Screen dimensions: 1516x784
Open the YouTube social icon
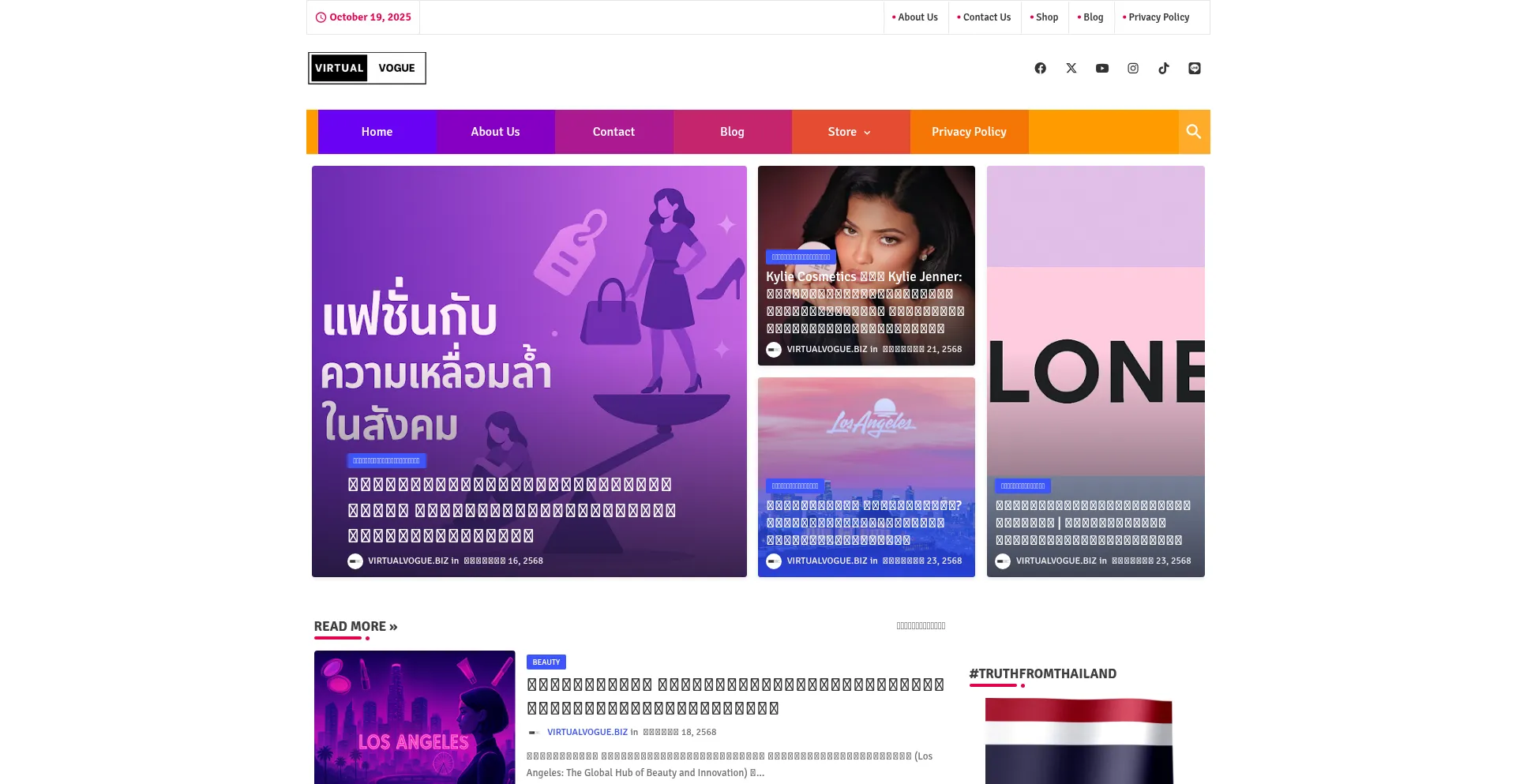click(x=1101, y=69)
